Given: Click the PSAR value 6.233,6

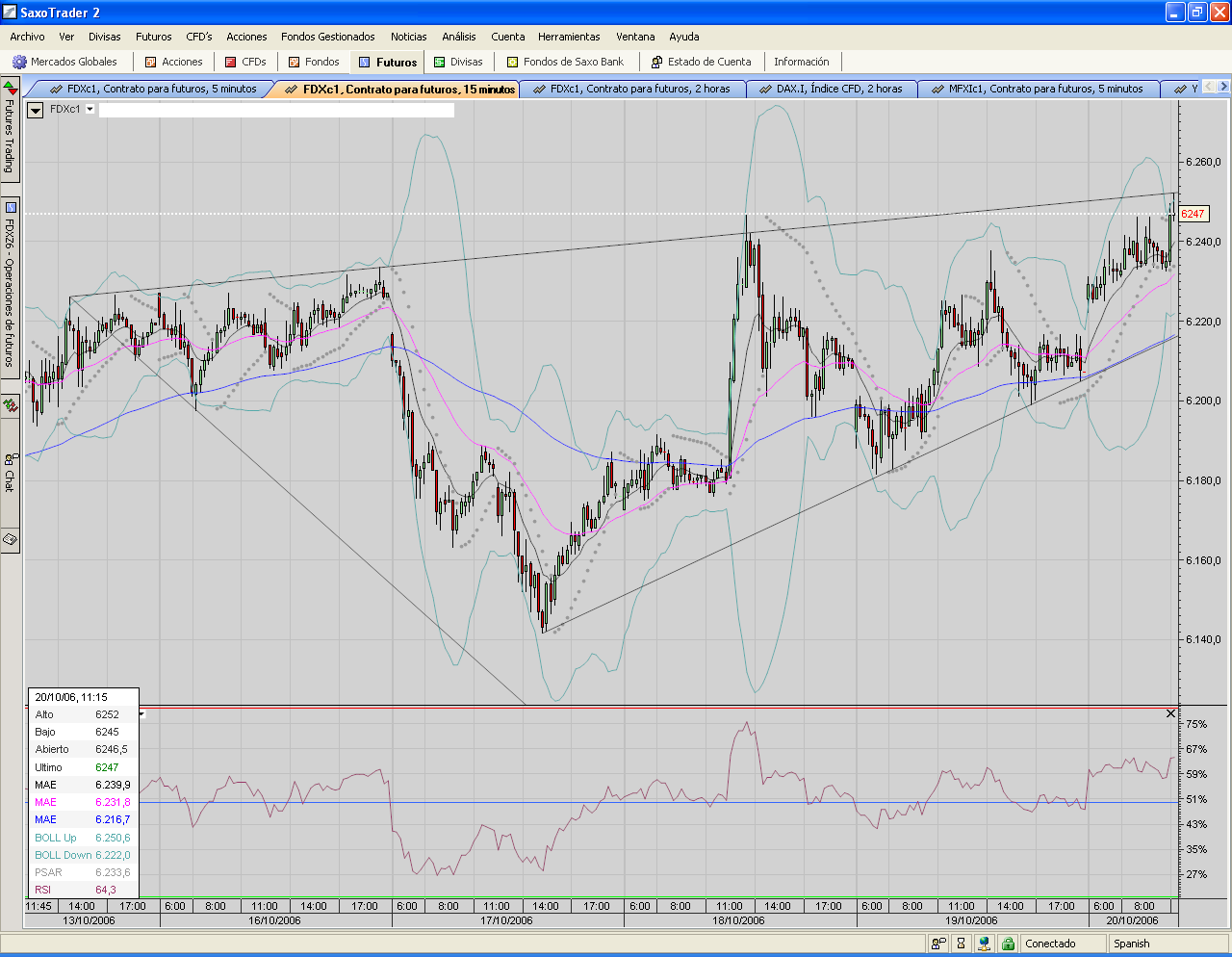Looking at the screenshot, I should pos(113,872).
